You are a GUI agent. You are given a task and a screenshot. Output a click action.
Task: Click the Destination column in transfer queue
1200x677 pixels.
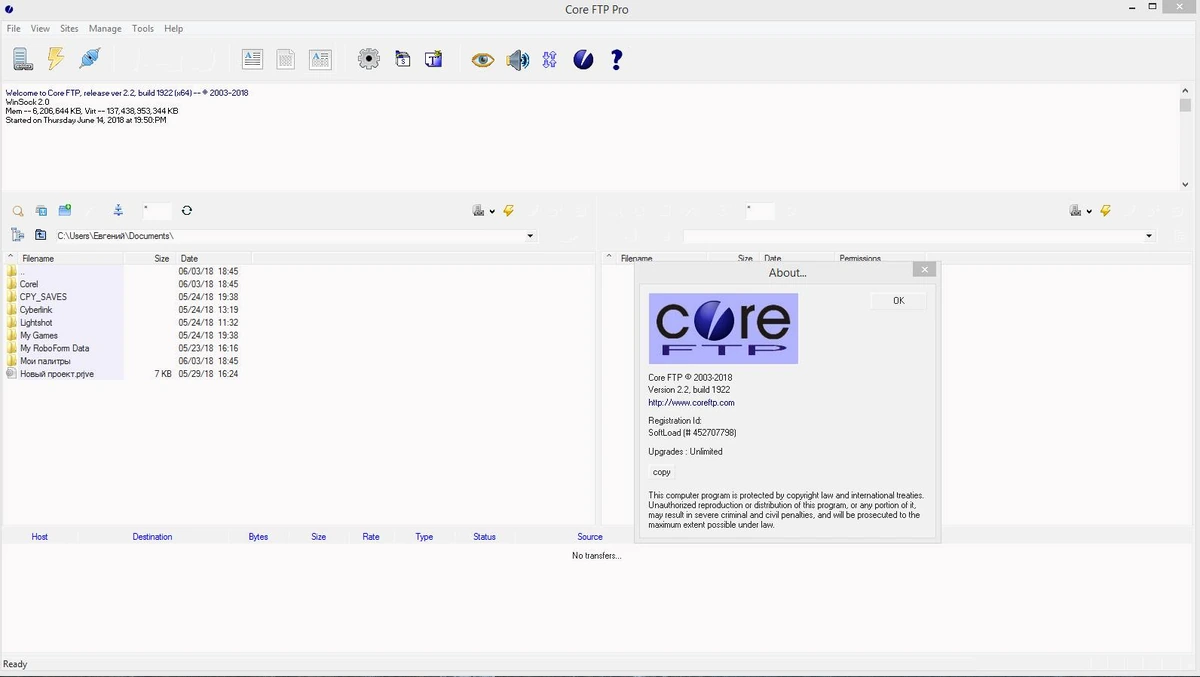click(x=152, y=537)
